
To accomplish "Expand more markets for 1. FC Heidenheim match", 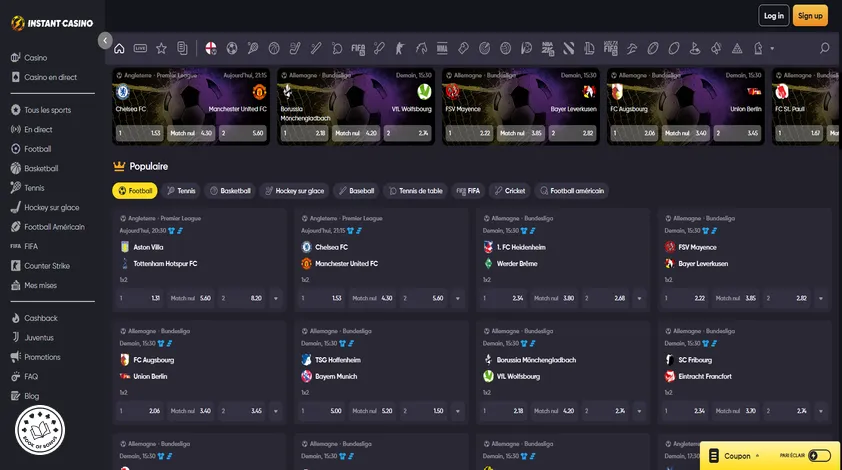I will [x=639, y=298].
